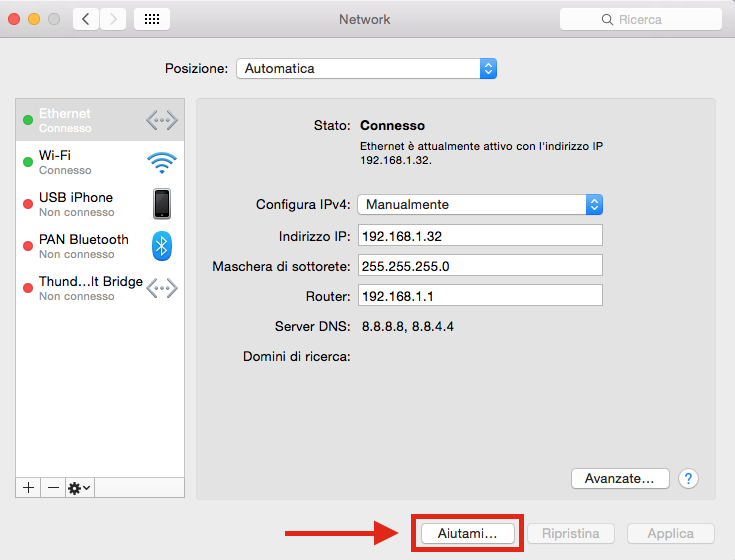Image resolution: width=735 pixels, height=560 pixels.
Task: Click the Server DNS value 8.8.8.8, 8.8.4.4
Action: coord(407,327)
